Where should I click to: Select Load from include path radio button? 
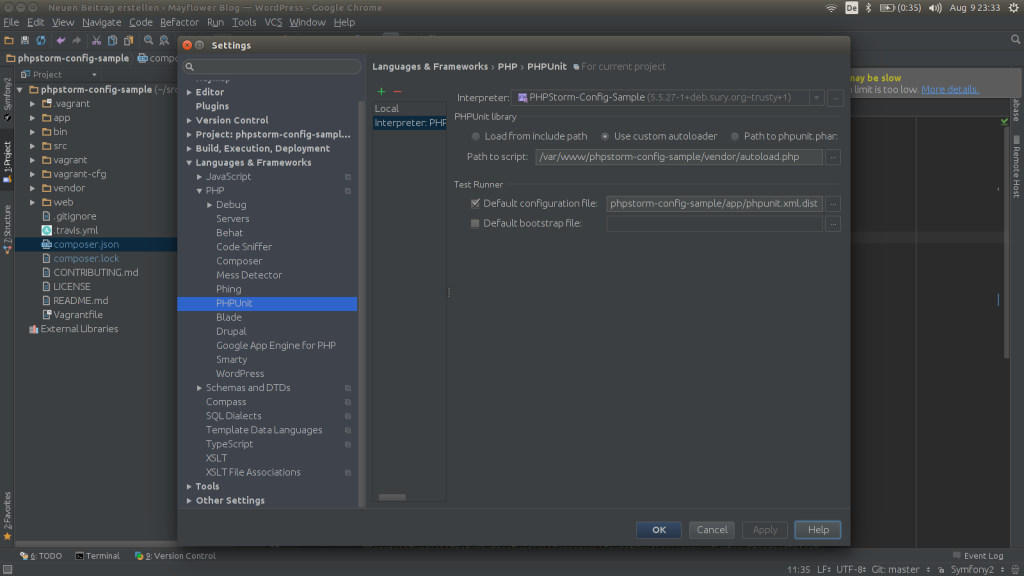tap(475, 136)
